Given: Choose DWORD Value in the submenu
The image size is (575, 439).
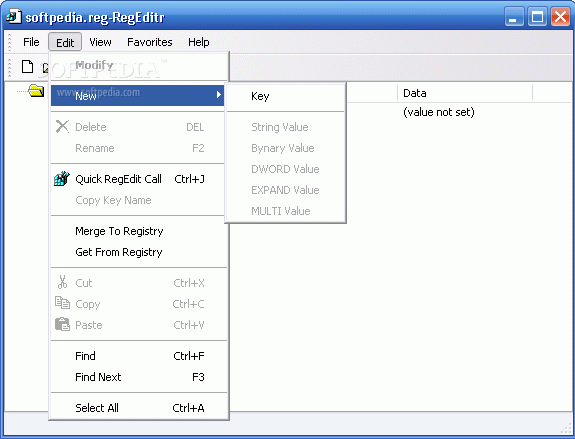Looking at the screenshot, I should (x=285, y=169).
